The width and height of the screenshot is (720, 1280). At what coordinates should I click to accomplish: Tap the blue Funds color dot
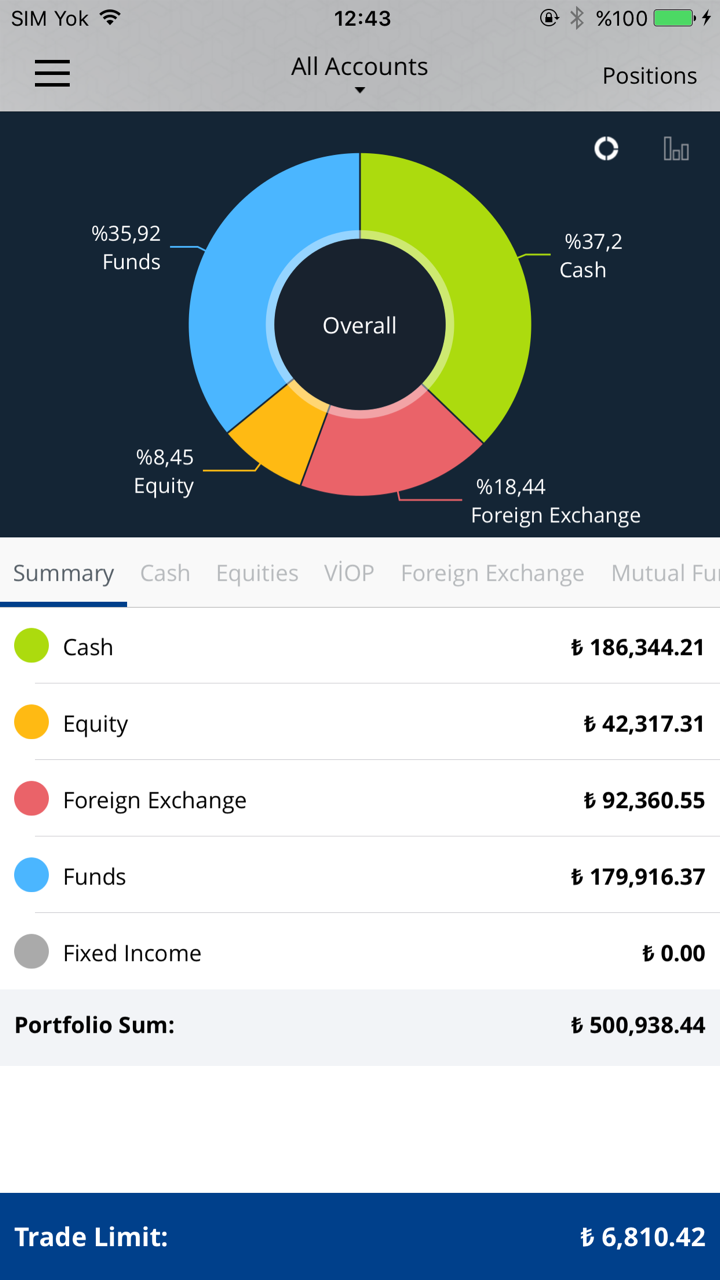pyautogui.click(x=32, y=875)
